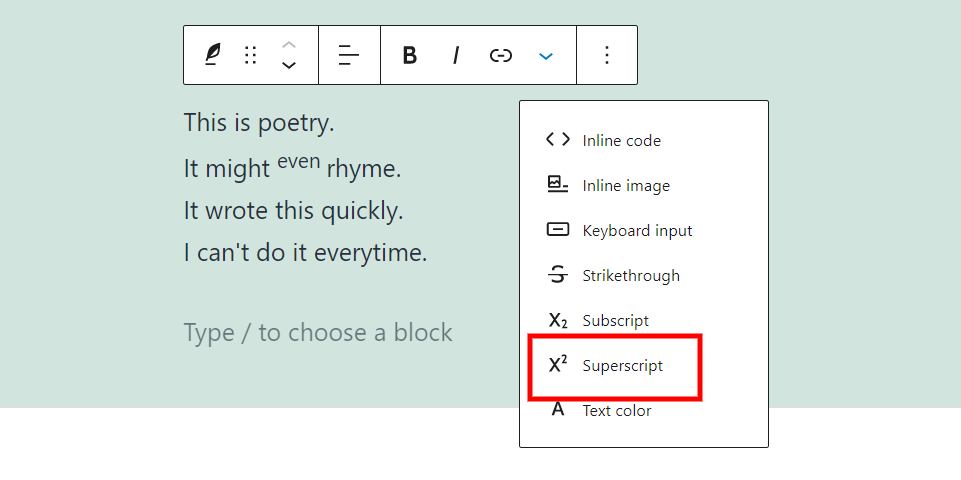Move block up with the up arrow
This screenshot has width=961, height=480.
click(x=289, y=44)
